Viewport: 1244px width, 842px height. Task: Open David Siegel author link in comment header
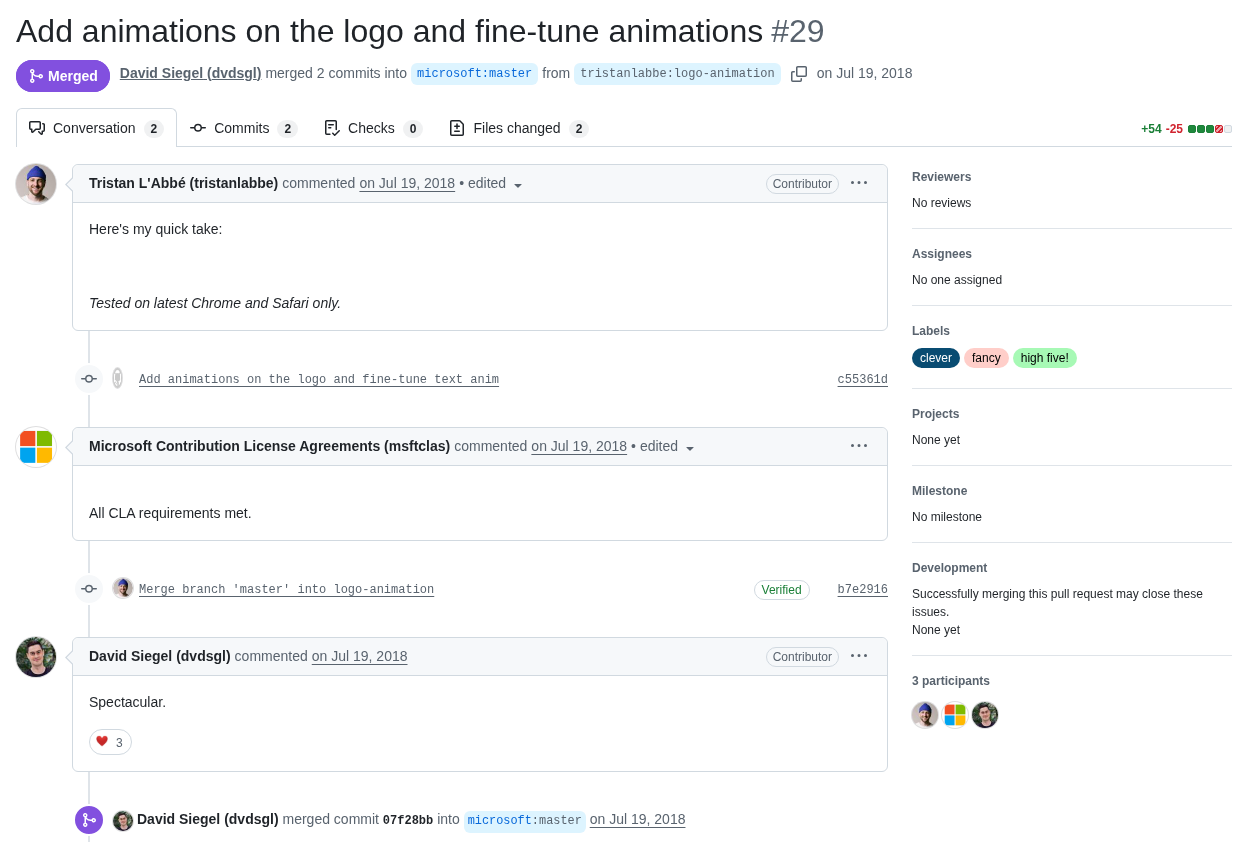[160, 656]
